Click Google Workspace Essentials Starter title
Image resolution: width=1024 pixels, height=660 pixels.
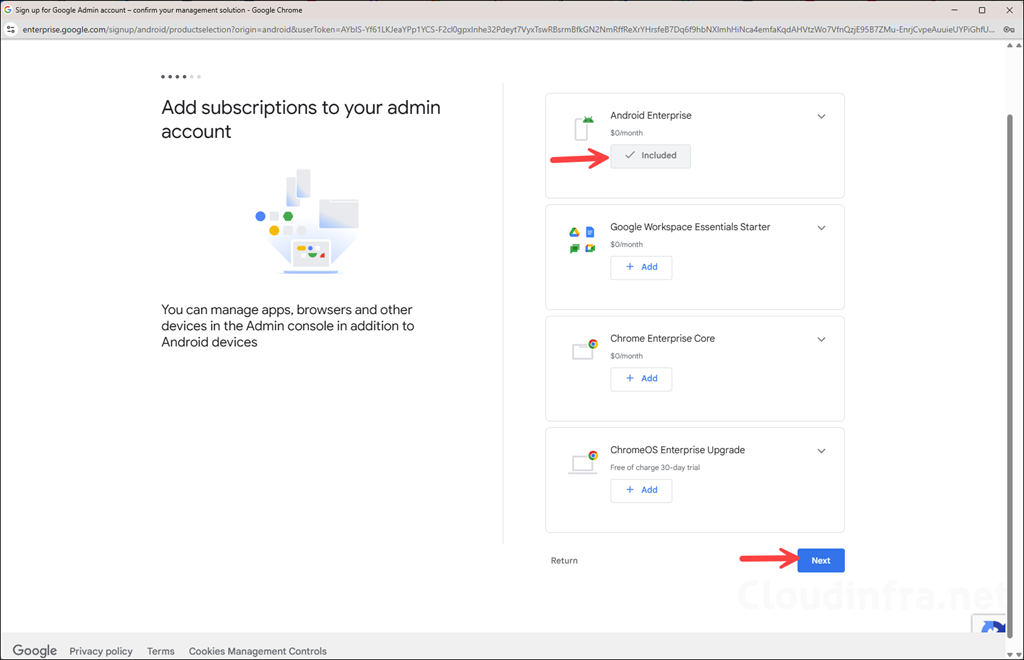[x=690, y=227]
